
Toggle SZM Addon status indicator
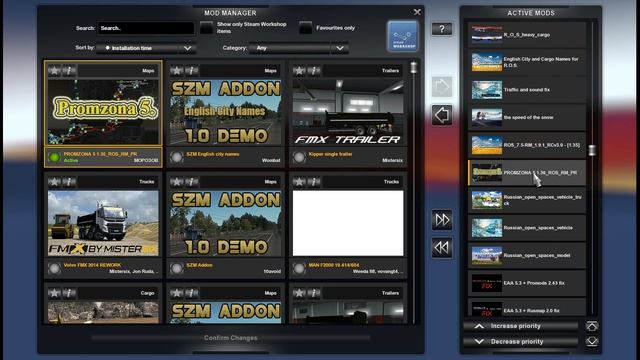pyautogui.click(x=177, y=268)
